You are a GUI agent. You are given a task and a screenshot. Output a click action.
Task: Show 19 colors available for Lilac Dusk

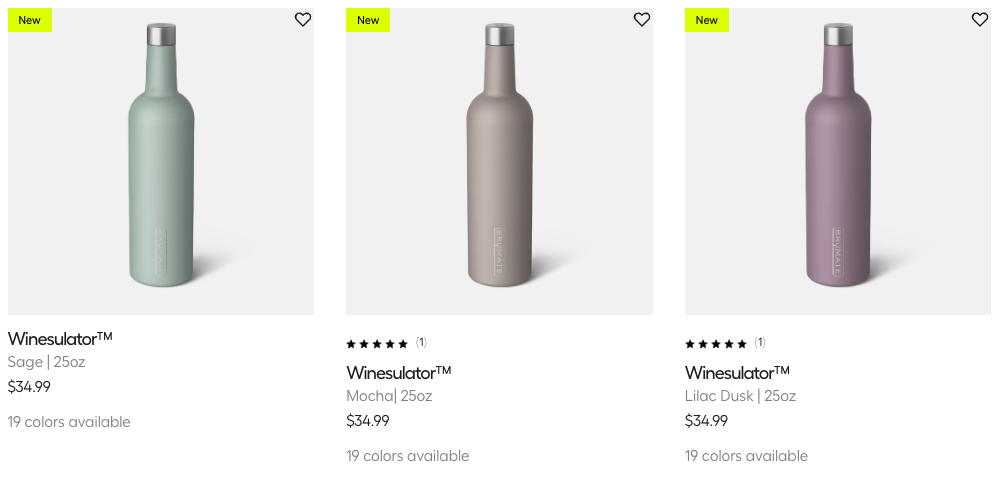coord(746,456)
